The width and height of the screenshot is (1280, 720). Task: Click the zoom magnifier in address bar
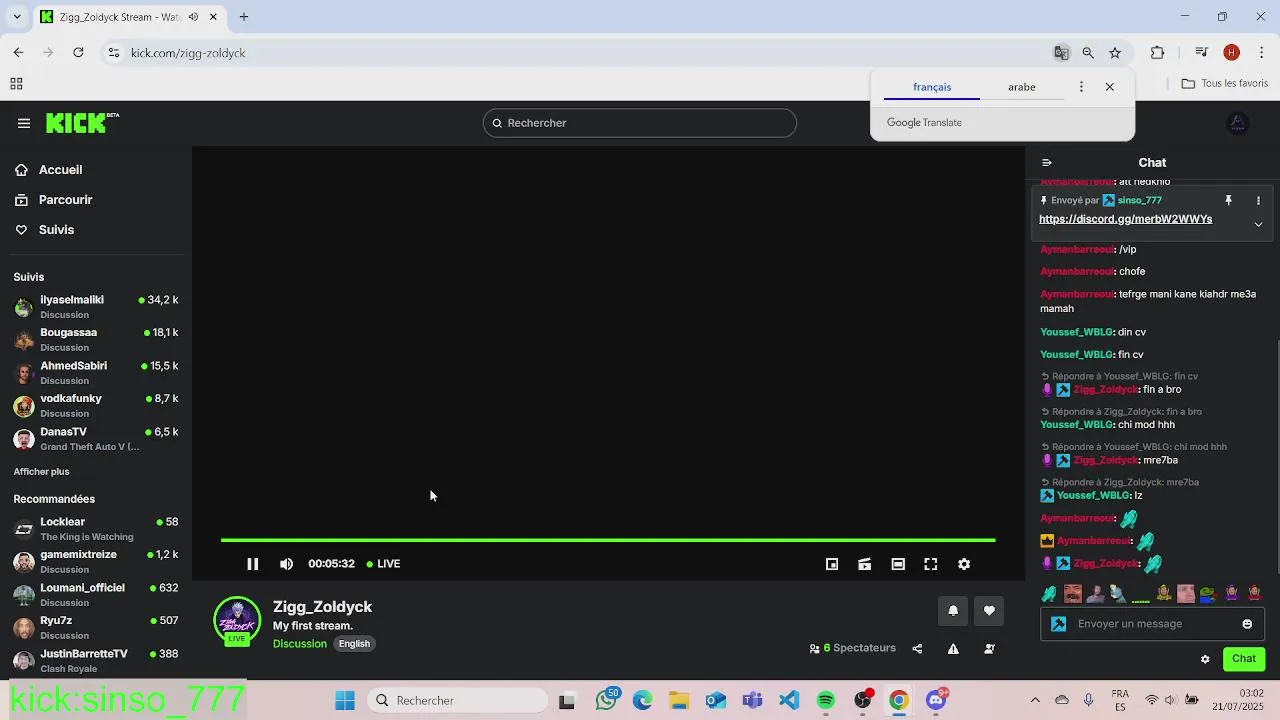(x=1088, y=53)
